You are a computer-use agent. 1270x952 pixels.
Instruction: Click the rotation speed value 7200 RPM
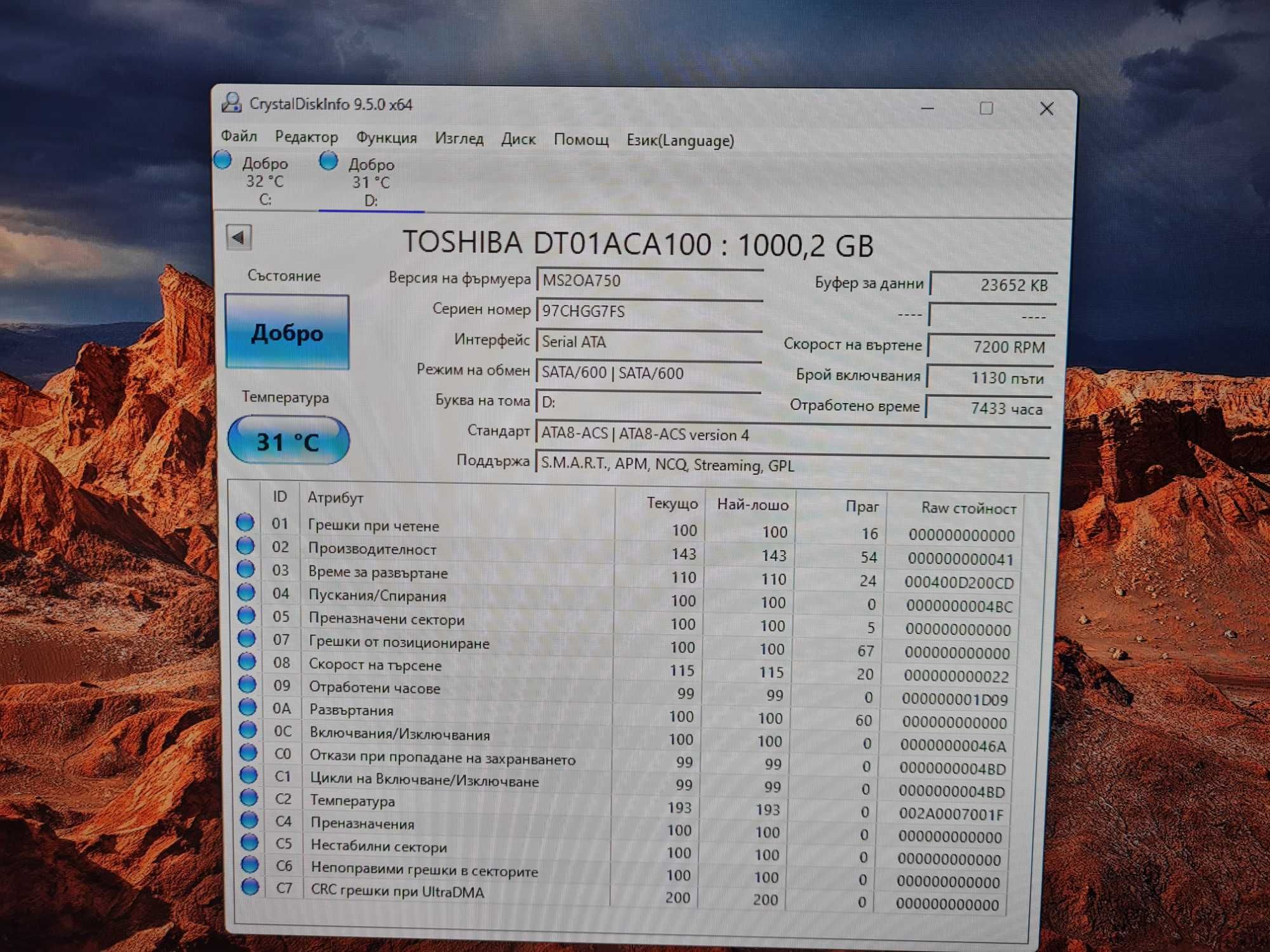pos(991,347)
